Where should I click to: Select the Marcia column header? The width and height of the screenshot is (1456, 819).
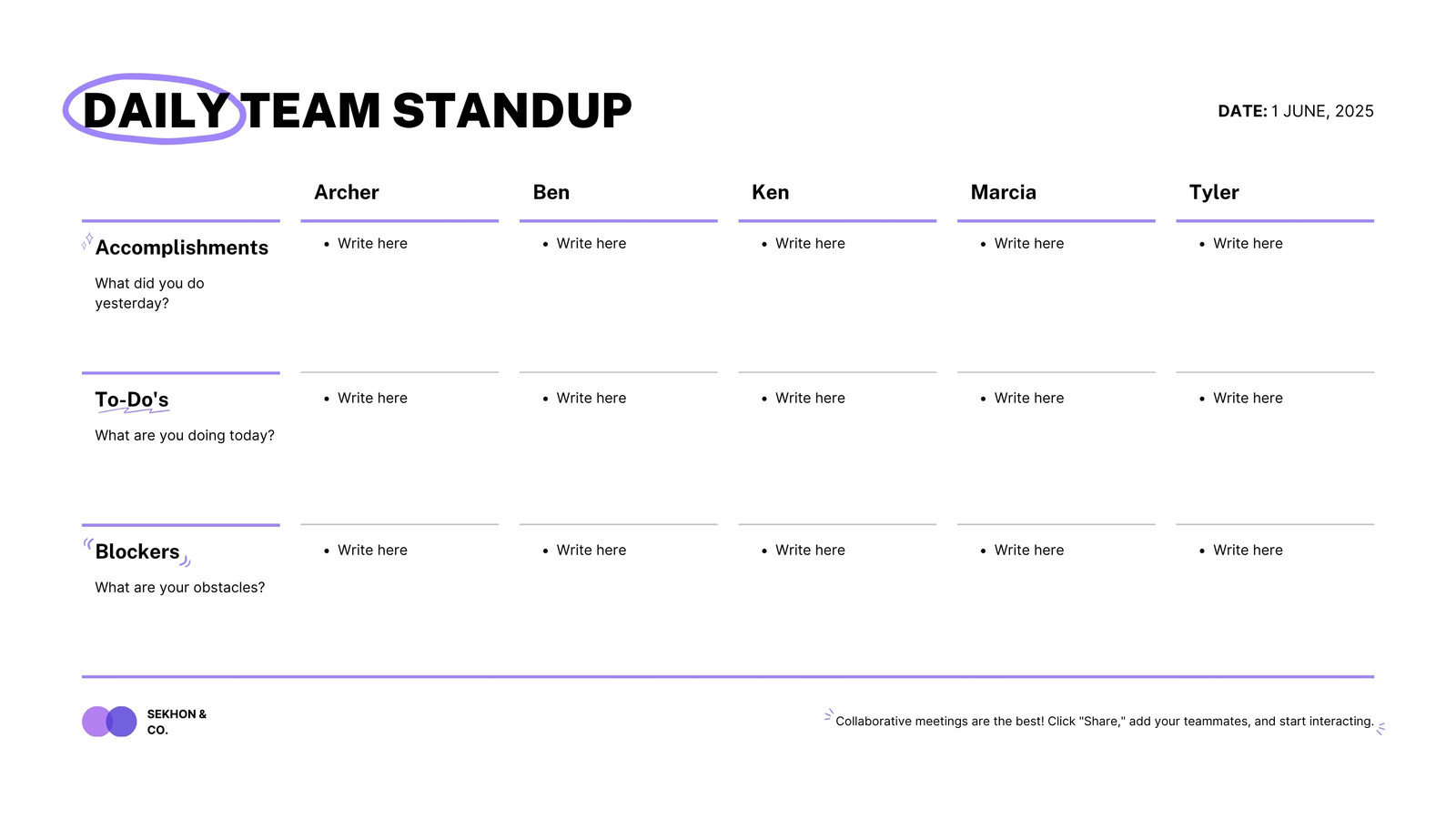pyautogui.click(x=1004, y=192)
